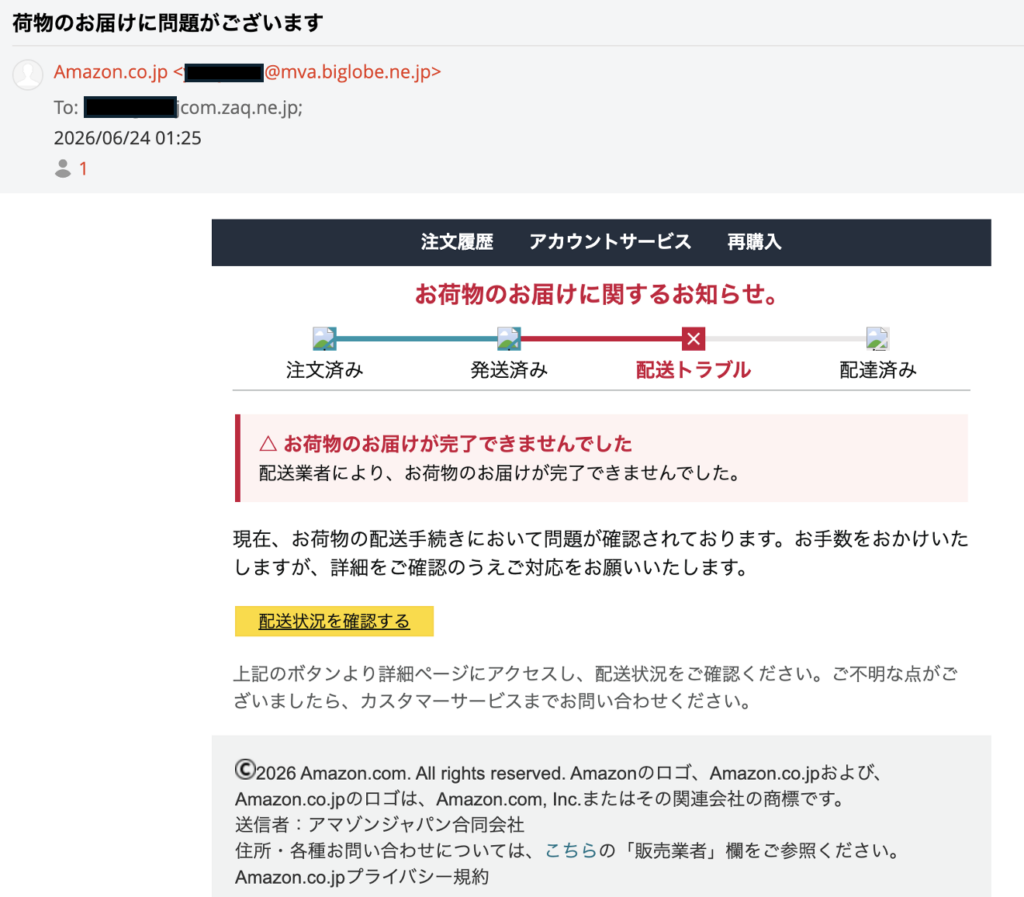
Task: Click the date 2026/06/24 01:25
Action: (127, 138)
